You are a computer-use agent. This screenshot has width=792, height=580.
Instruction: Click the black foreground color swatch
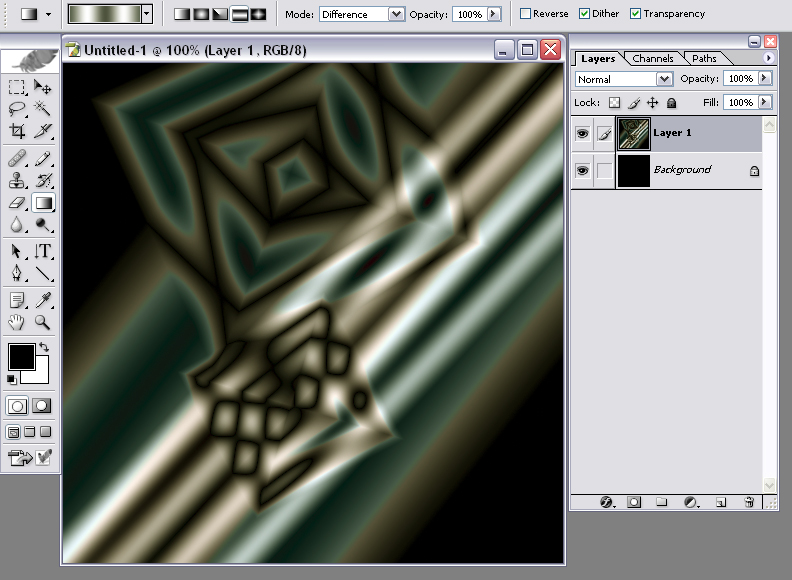click(x=20, y=355)
